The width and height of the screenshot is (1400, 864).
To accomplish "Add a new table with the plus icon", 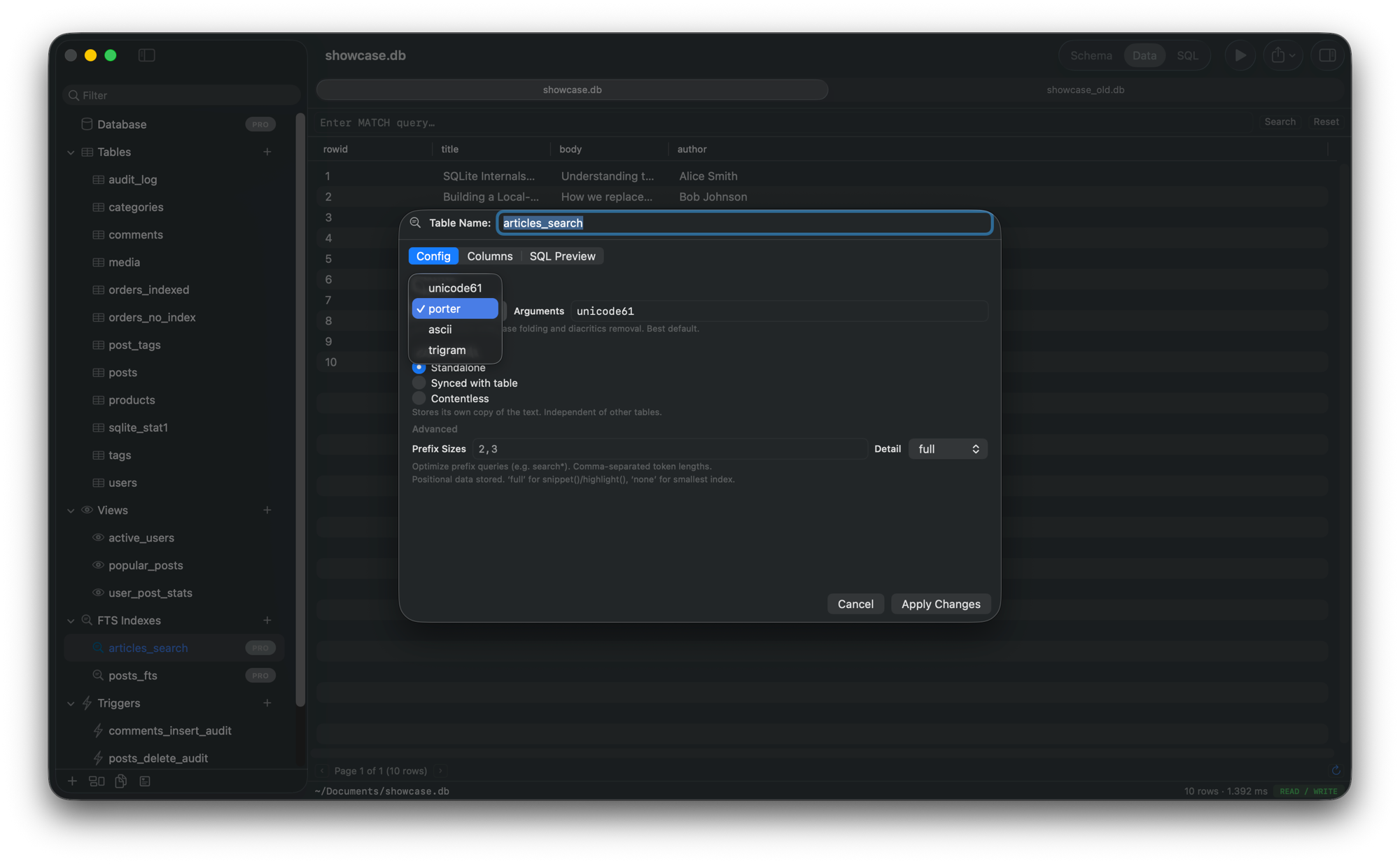I will pyautogui.click(x=267, y=152).
